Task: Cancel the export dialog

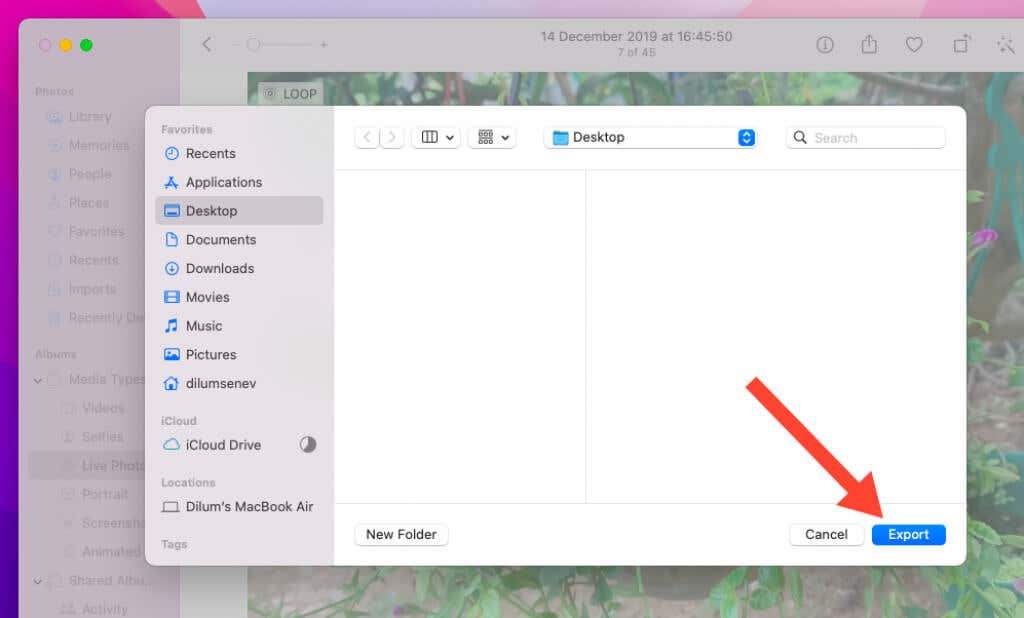Action: click(826, 534)
